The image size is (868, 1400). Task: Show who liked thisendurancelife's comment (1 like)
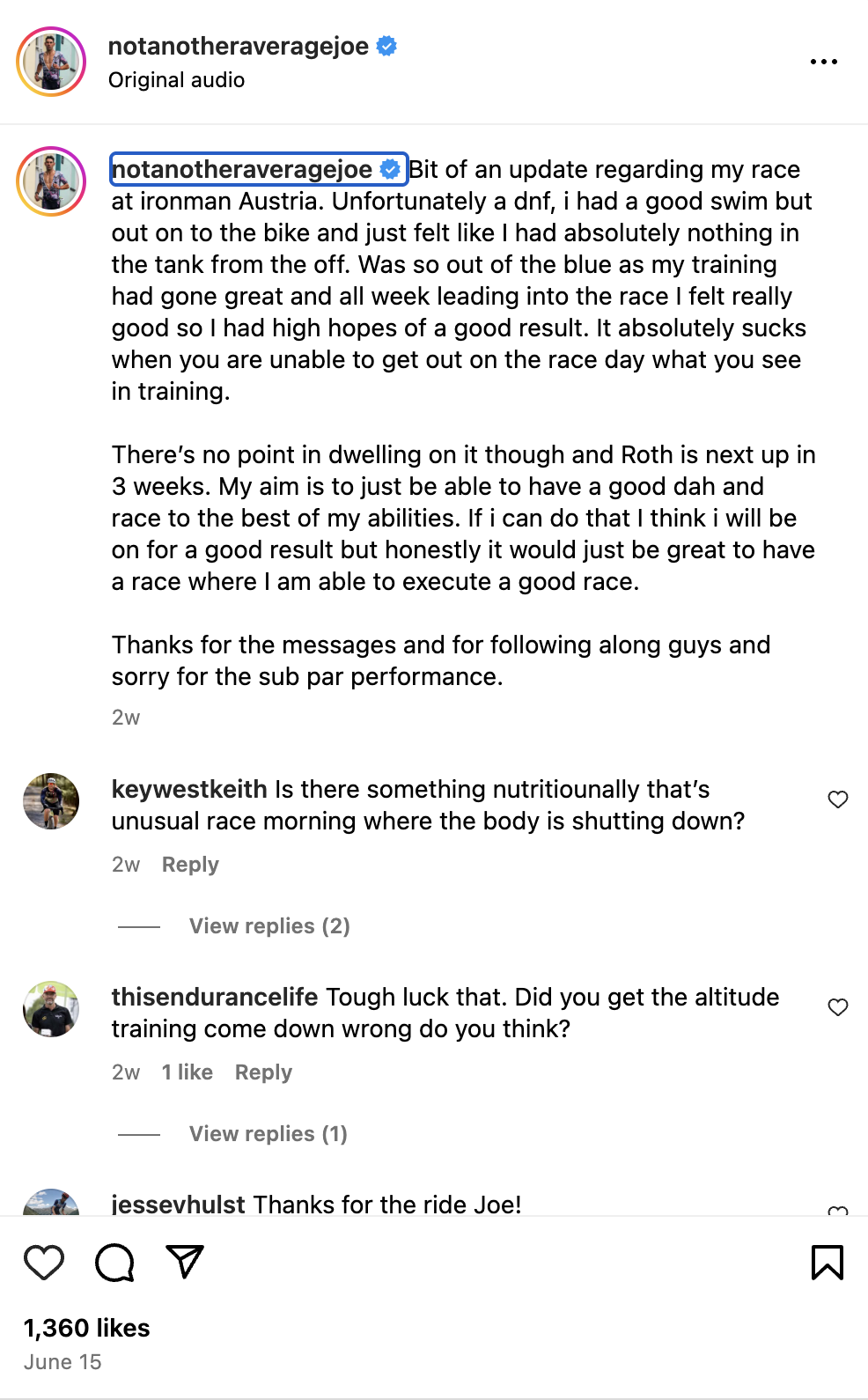[187, 1072]
